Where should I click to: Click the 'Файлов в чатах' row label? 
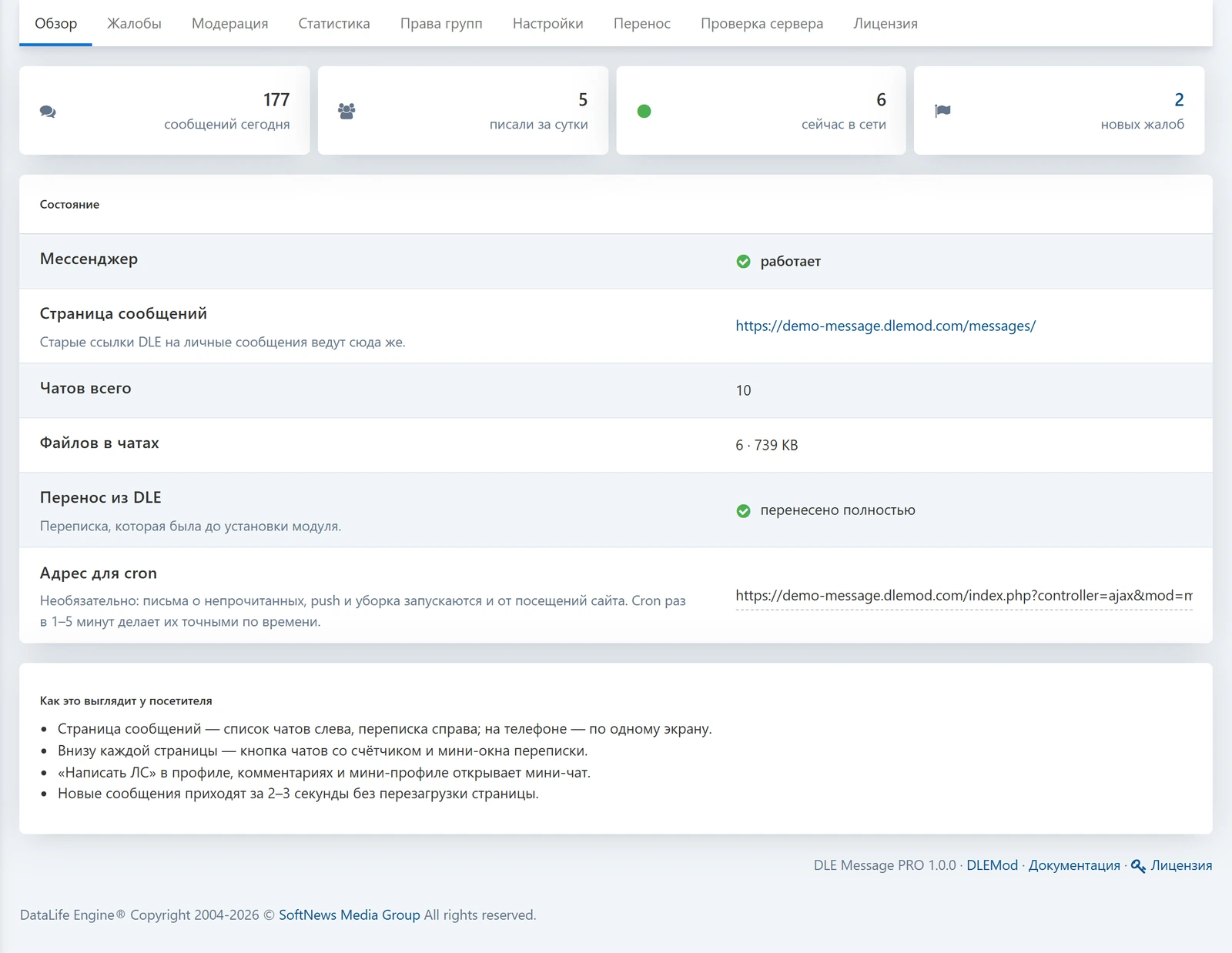99,443
